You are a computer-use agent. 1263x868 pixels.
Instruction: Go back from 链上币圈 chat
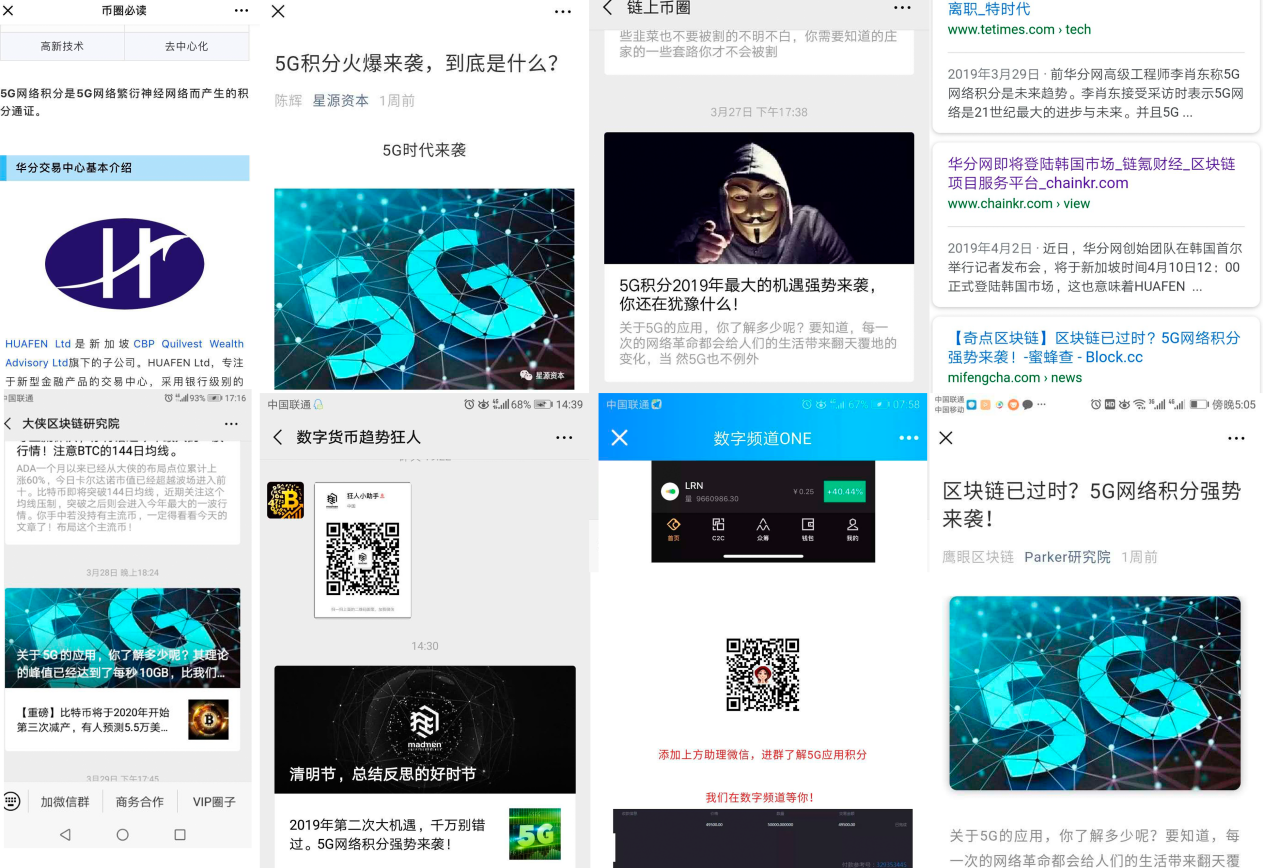[607, 8]
